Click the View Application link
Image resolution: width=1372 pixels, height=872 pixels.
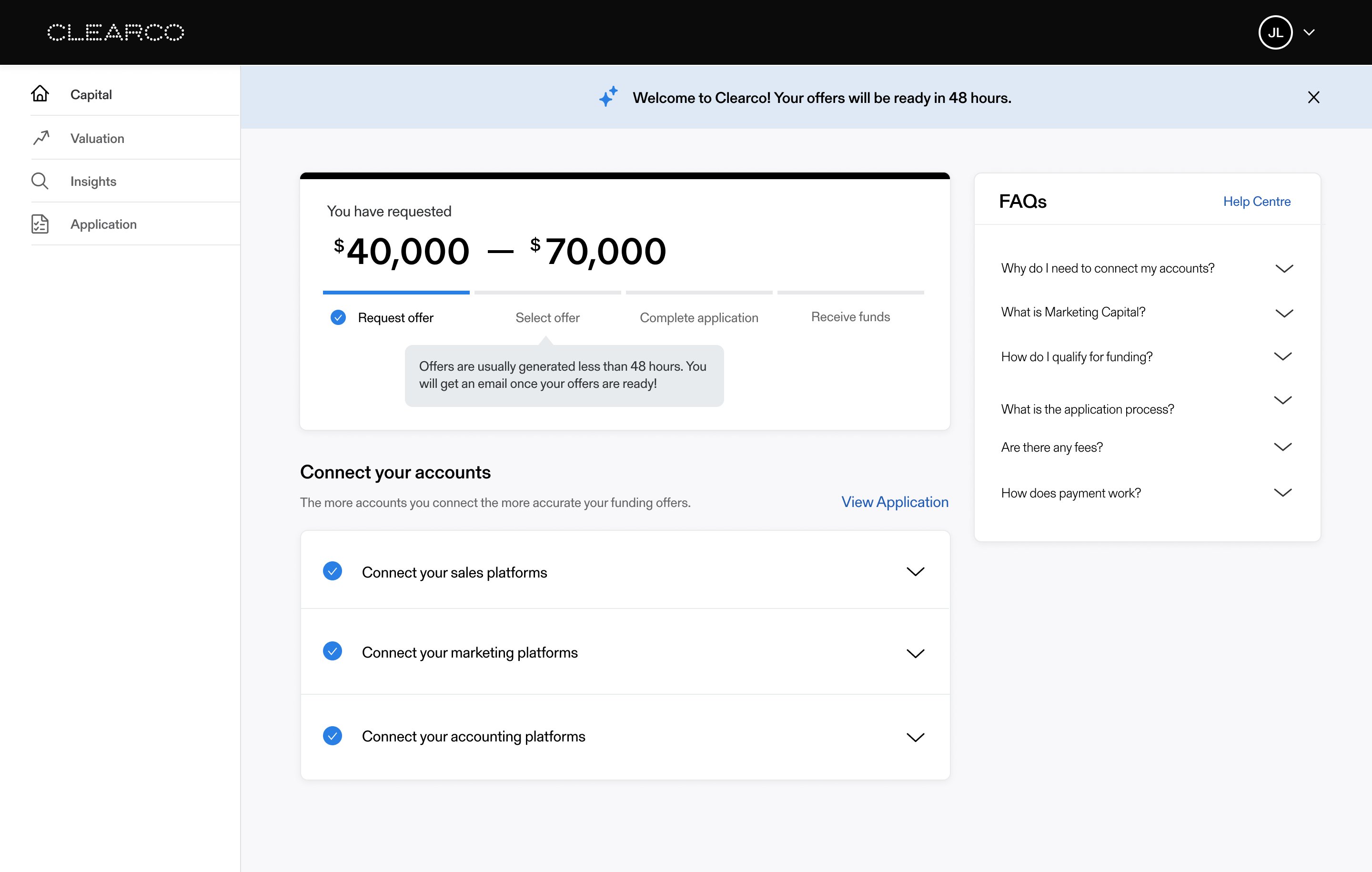pyautogui.click(x=895, y=502)
